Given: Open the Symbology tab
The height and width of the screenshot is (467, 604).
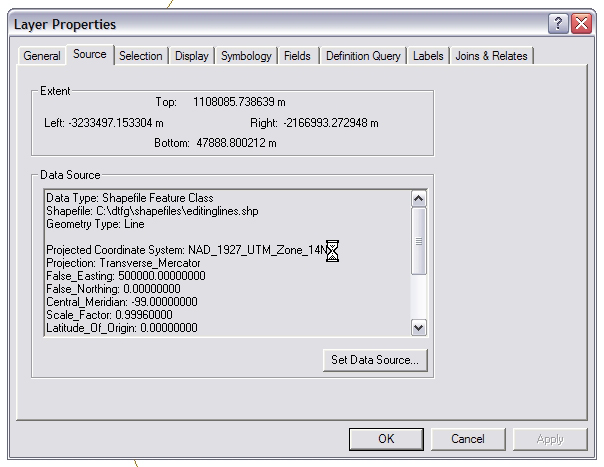Looking at the screenshot, I should pyautogui.click(x=246, y=56).
